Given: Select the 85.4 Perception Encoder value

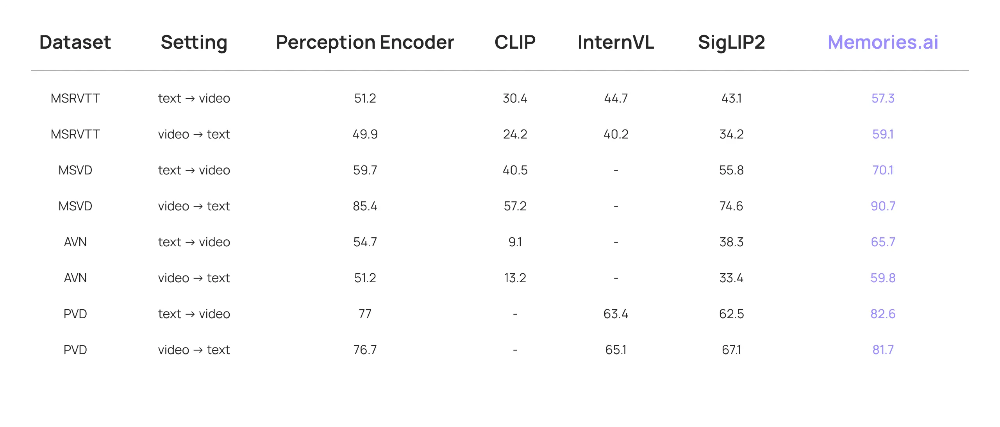Looking at the screenshot, I should click(365, 206).
